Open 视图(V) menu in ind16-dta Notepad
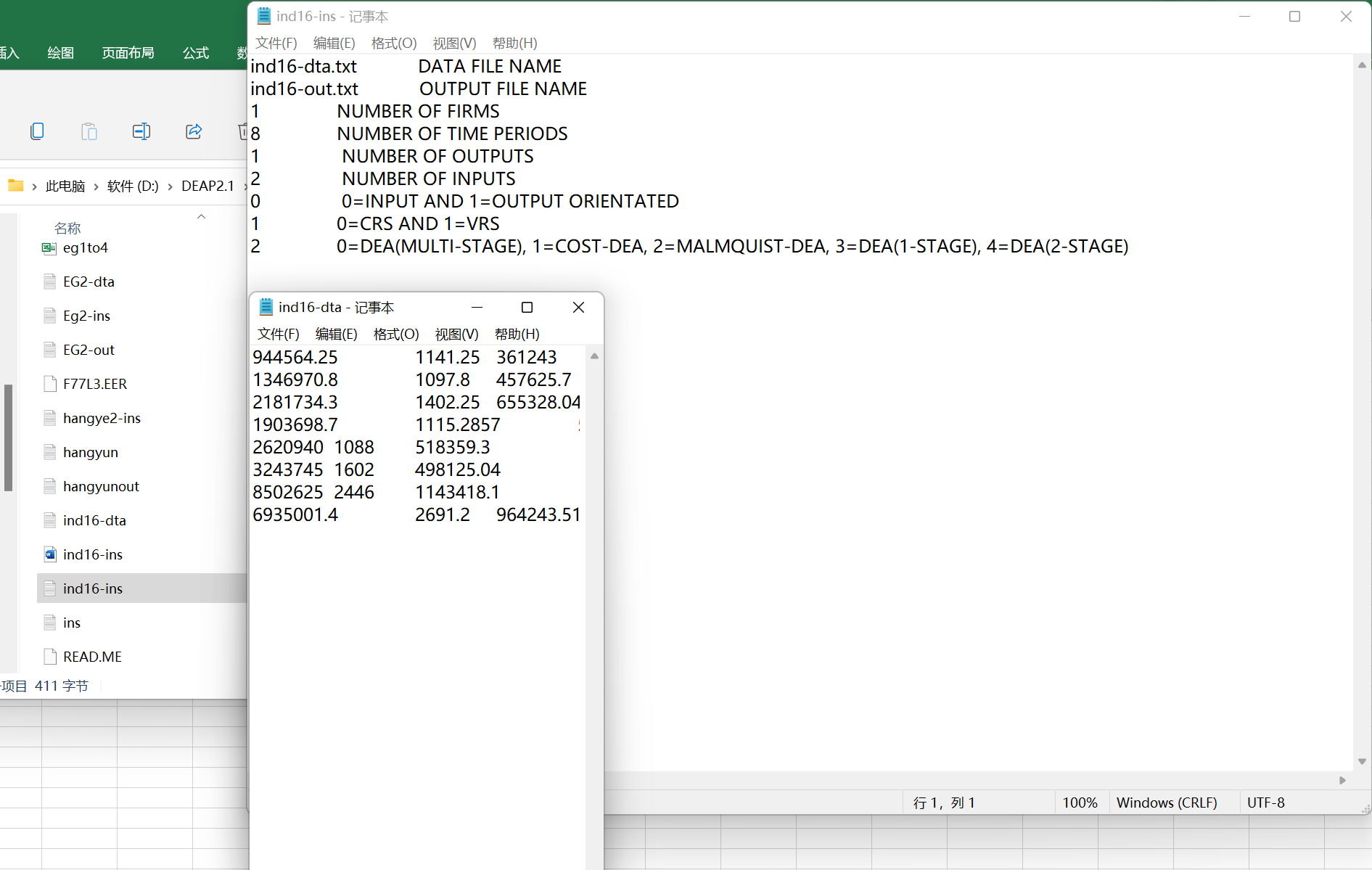1372x870 pixels. (x=457, y=334)
